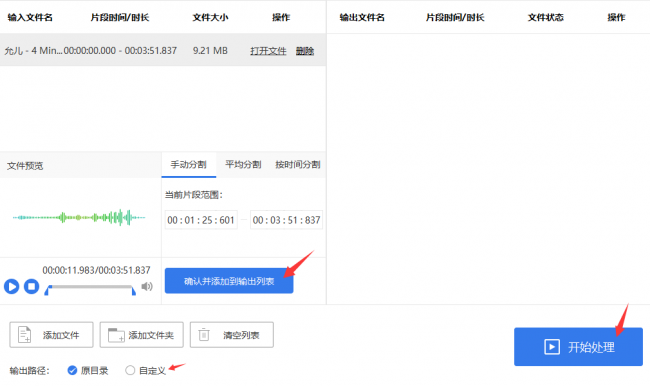Click the 文件预览 panel label
Viewport: 650px width, 386px height.
pyautogui.click(x=25, y=166)
